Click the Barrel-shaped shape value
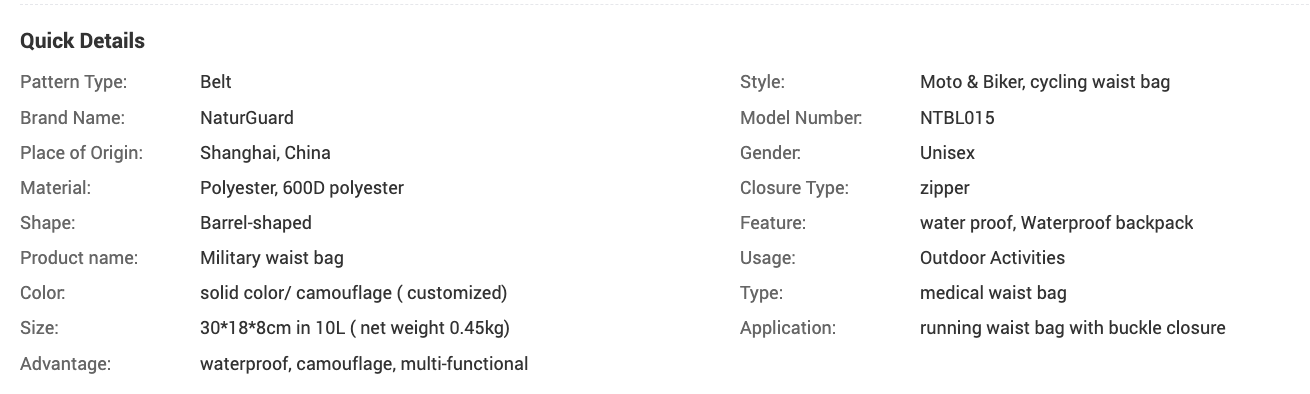The image size is (1310, 394). (x=256, y=223)
